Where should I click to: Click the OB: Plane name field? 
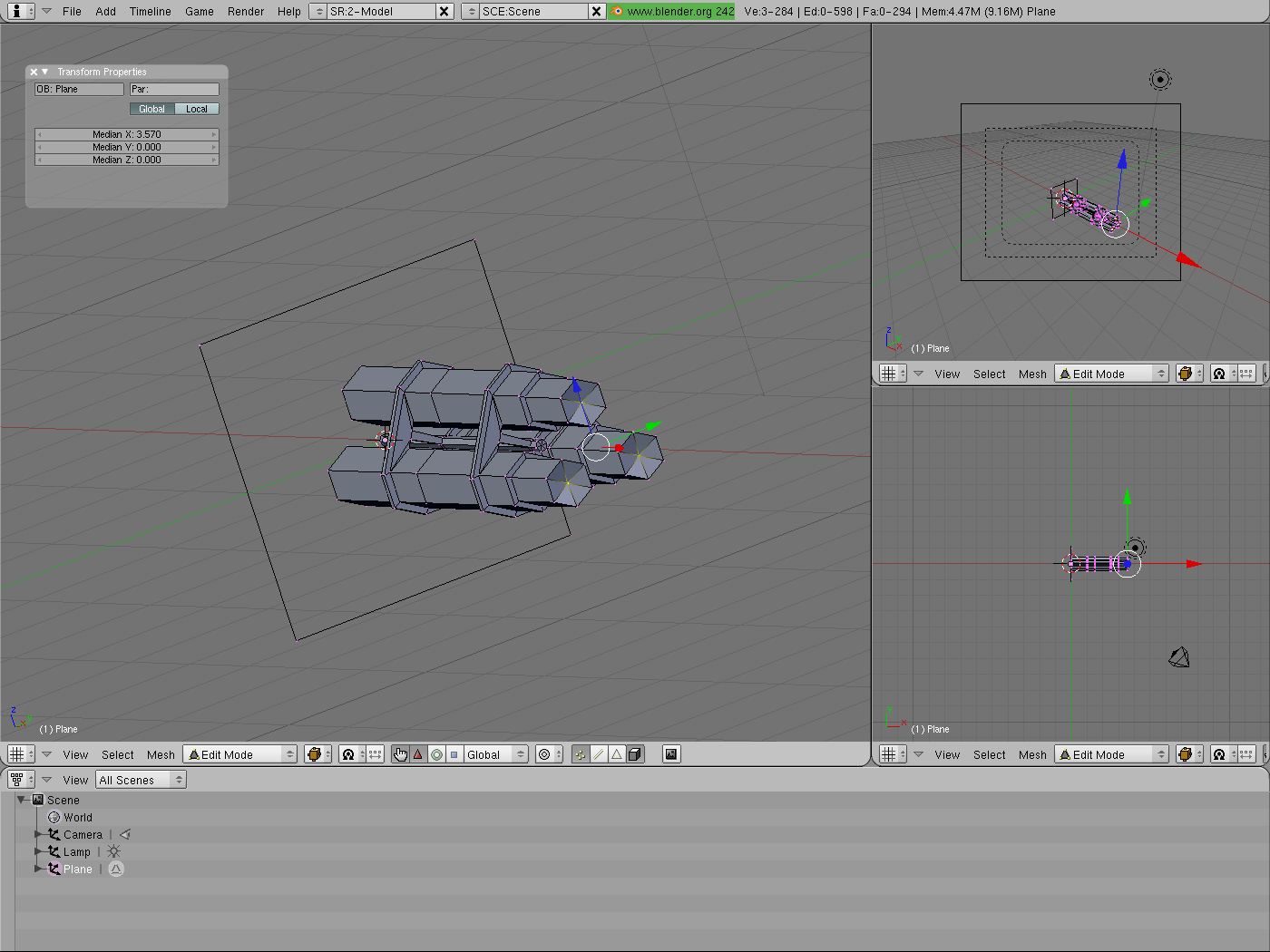79,89
